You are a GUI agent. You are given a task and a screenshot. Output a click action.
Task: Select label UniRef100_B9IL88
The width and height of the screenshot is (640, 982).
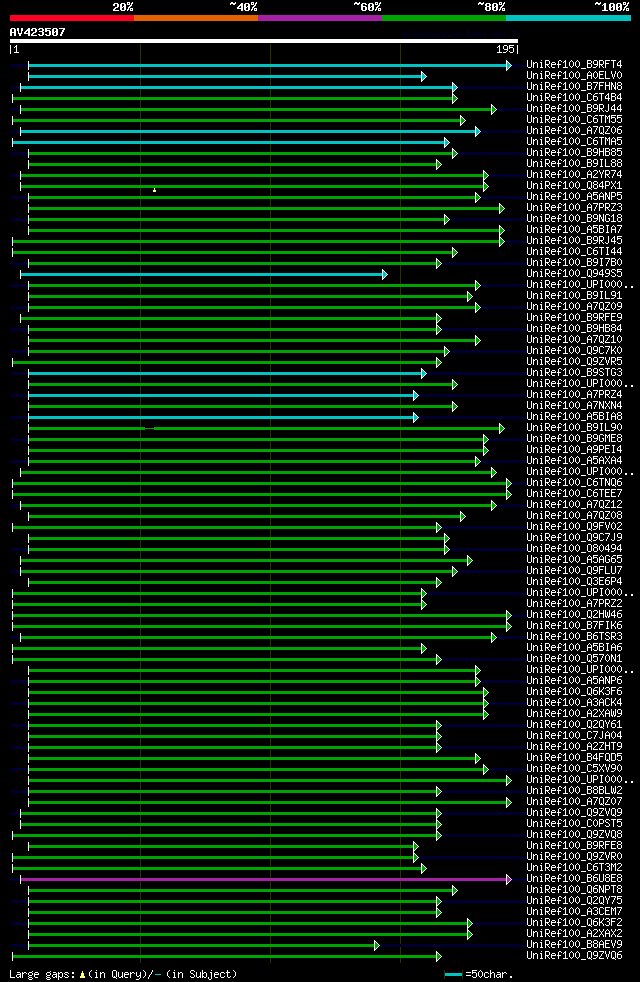click(574, 163)
